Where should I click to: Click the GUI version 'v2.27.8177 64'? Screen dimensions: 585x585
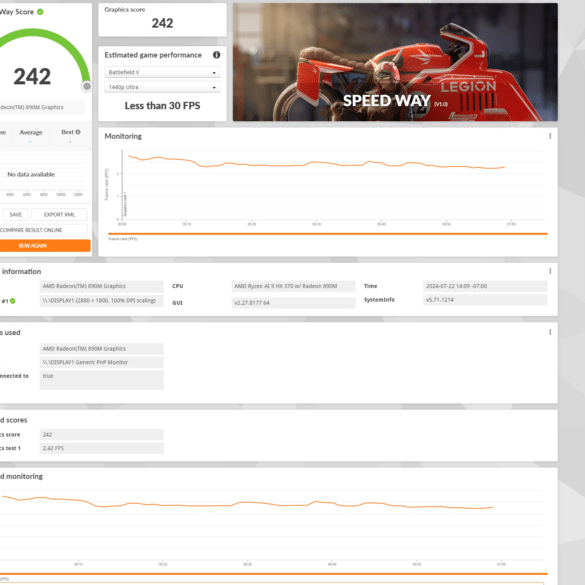293,303
